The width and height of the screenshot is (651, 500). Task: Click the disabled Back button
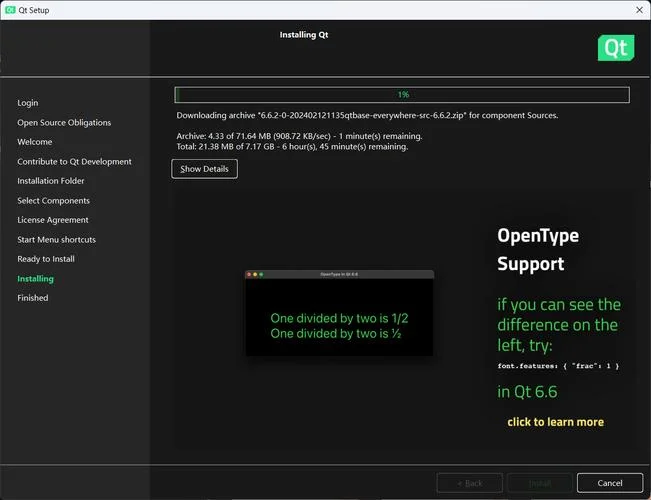click(470, 483)
